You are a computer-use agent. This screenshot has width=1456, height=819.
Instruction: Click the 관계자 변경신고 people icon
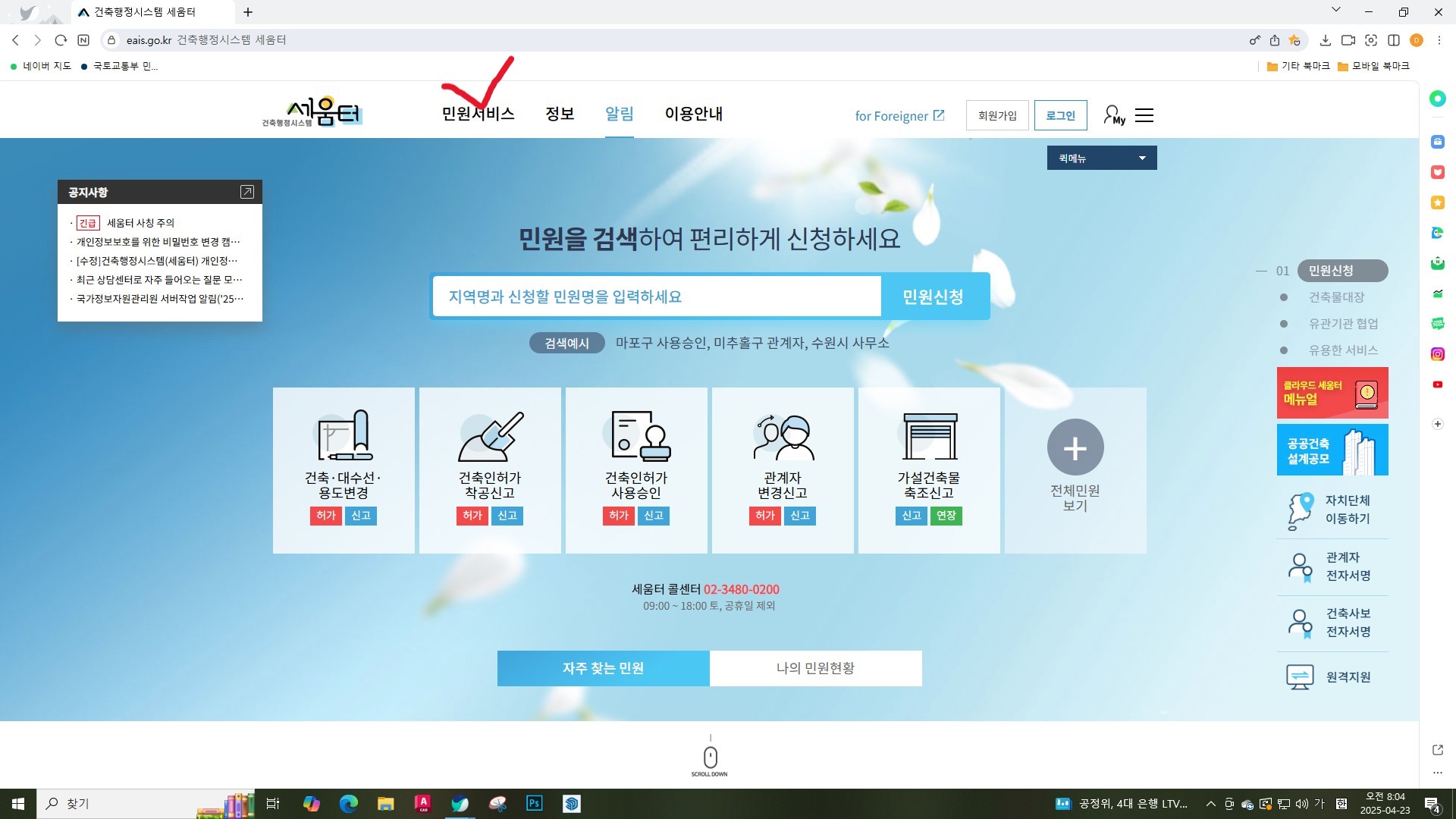point(783,436)
